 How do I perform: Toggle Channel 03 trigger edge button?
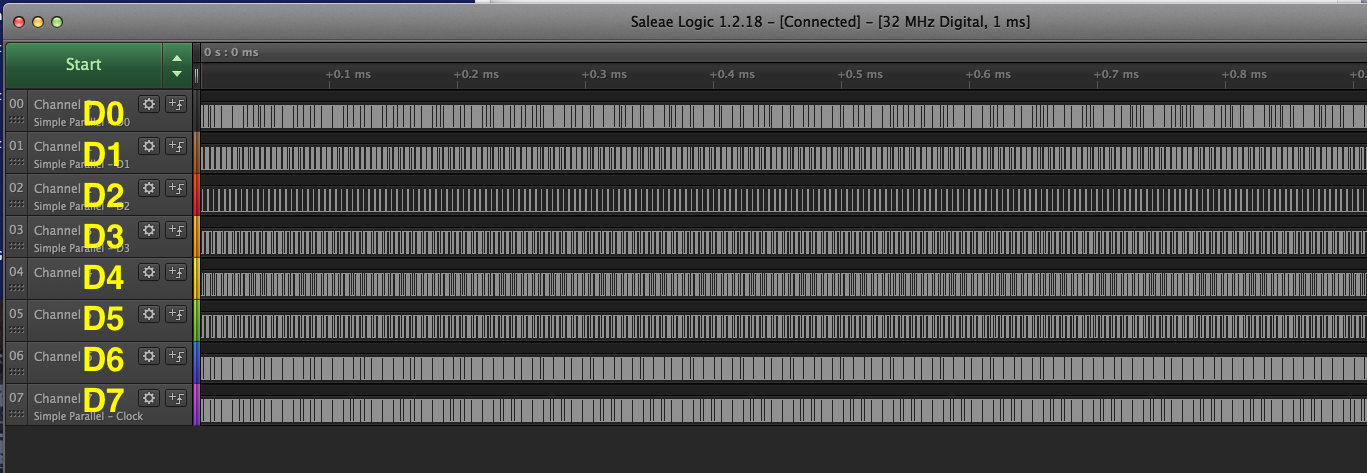(176, 230)
